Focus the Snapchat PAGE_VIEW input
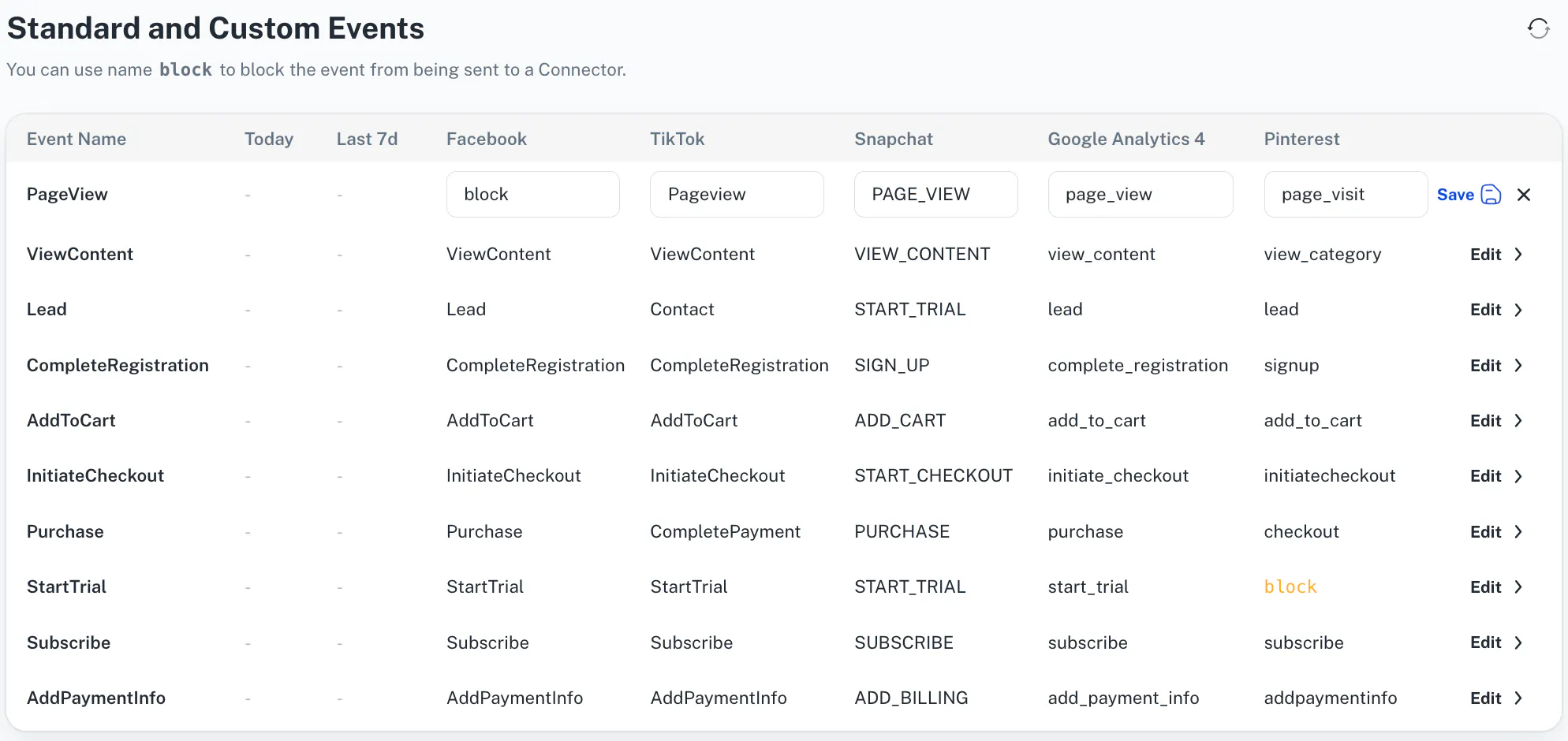 coord(935,195)
